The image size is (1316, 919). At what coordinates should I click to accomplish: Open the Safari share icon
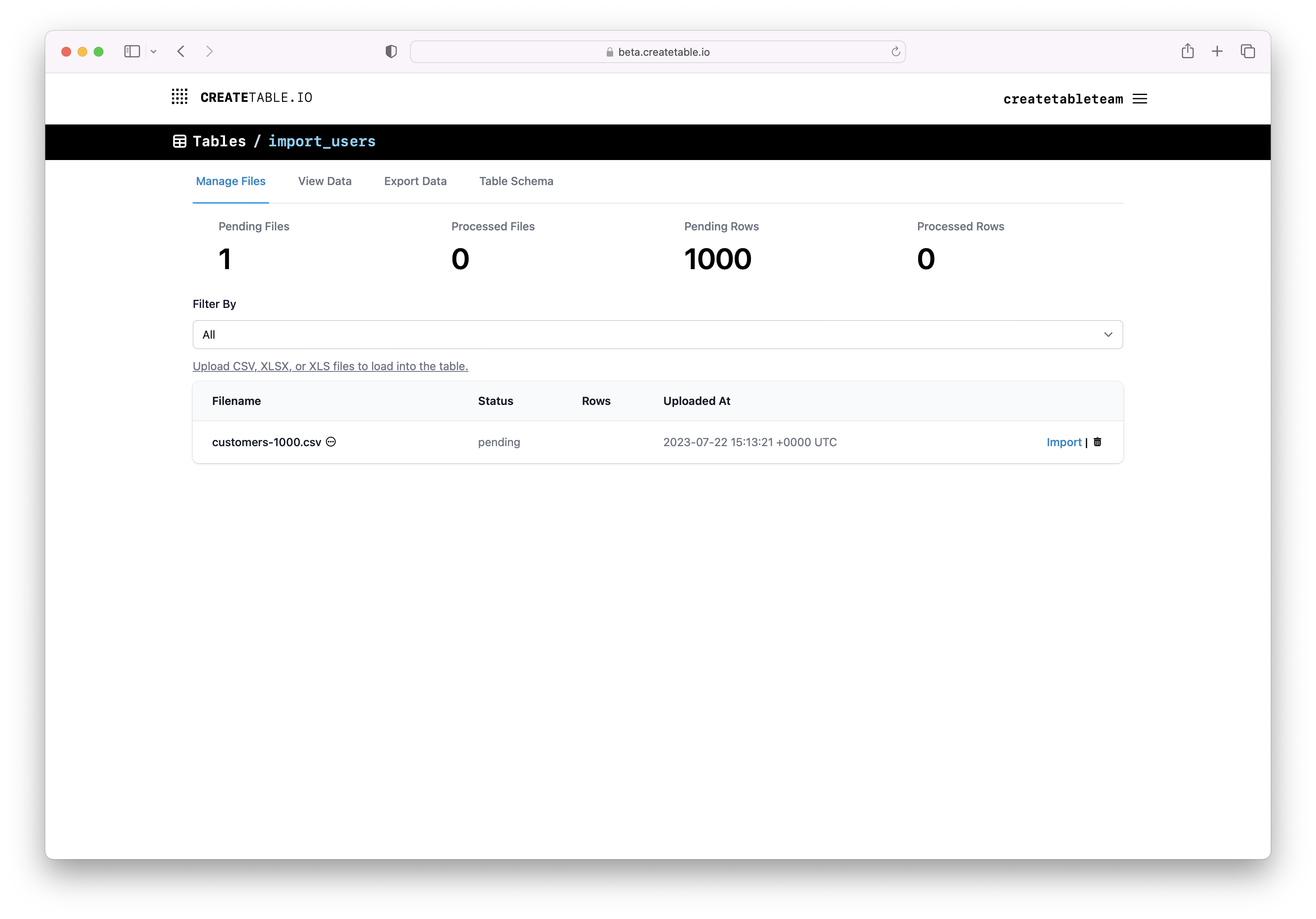coord(1188,51)
